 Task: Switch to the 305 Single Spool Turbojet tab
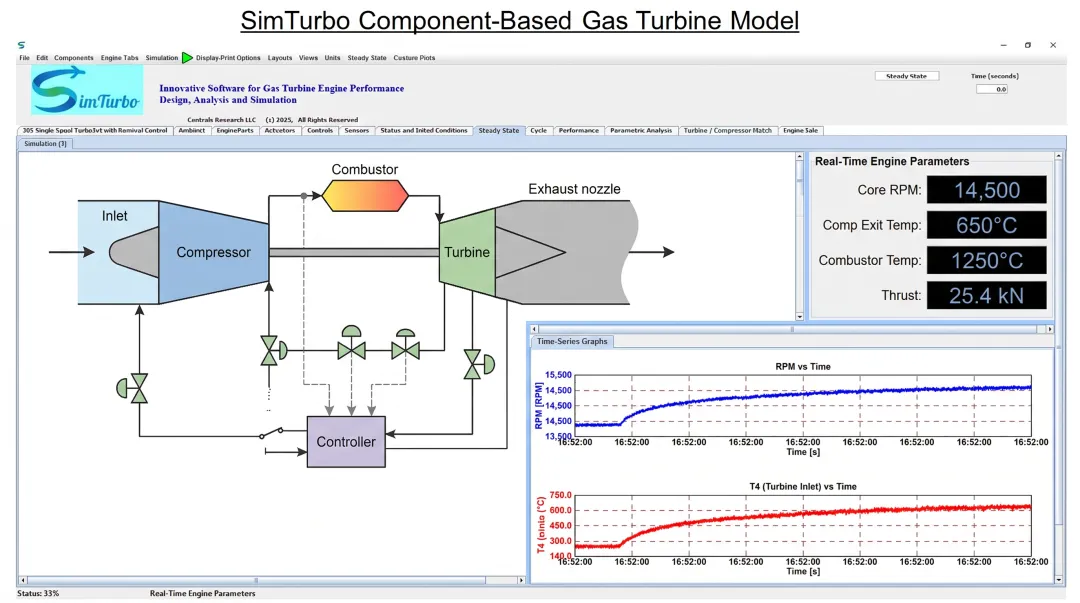pos(94,130)
